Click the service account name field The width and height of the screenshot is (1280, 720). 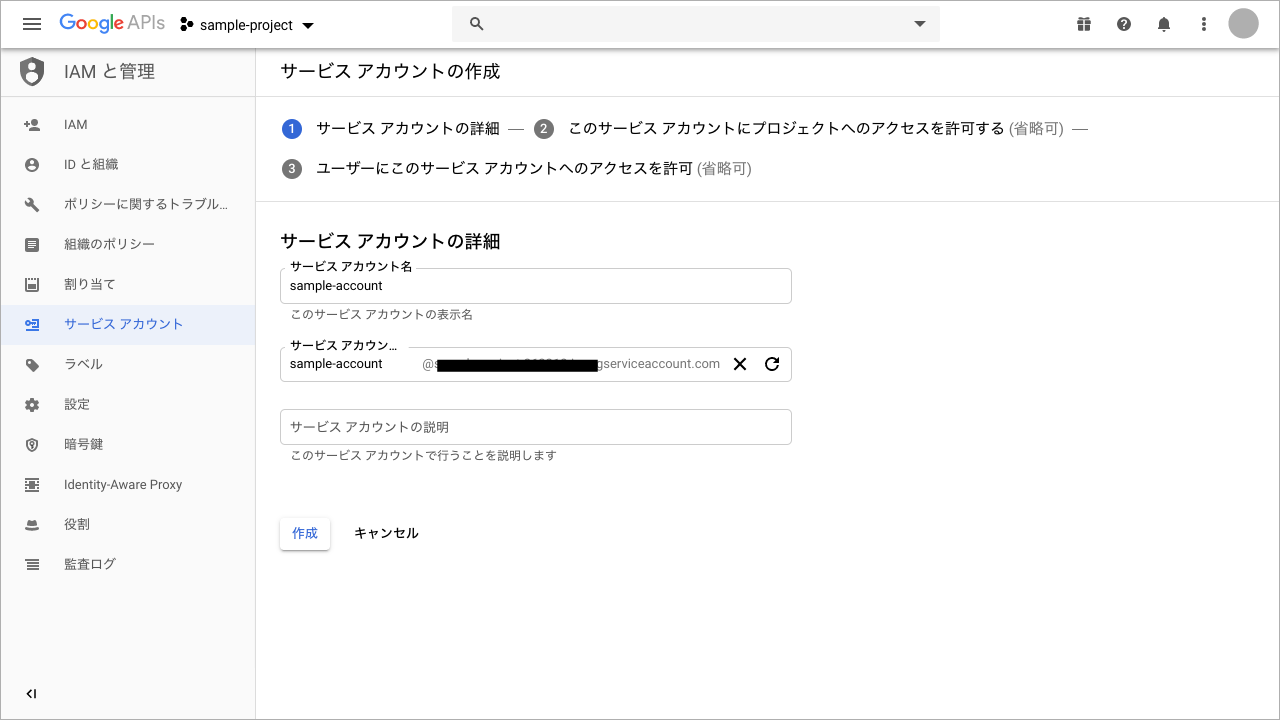click(x=536, y=285)
